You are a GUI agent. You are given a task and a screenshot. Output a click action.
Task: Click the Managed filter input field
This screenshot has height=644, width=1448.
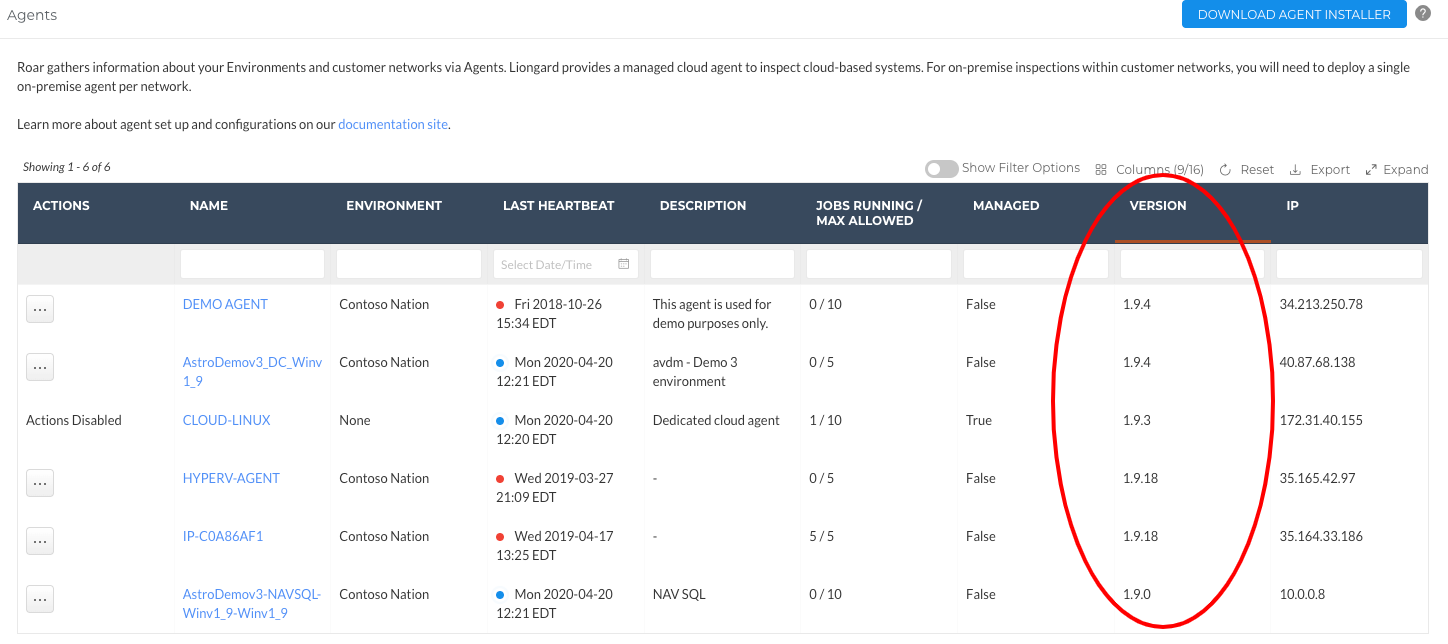(1036, 264)
